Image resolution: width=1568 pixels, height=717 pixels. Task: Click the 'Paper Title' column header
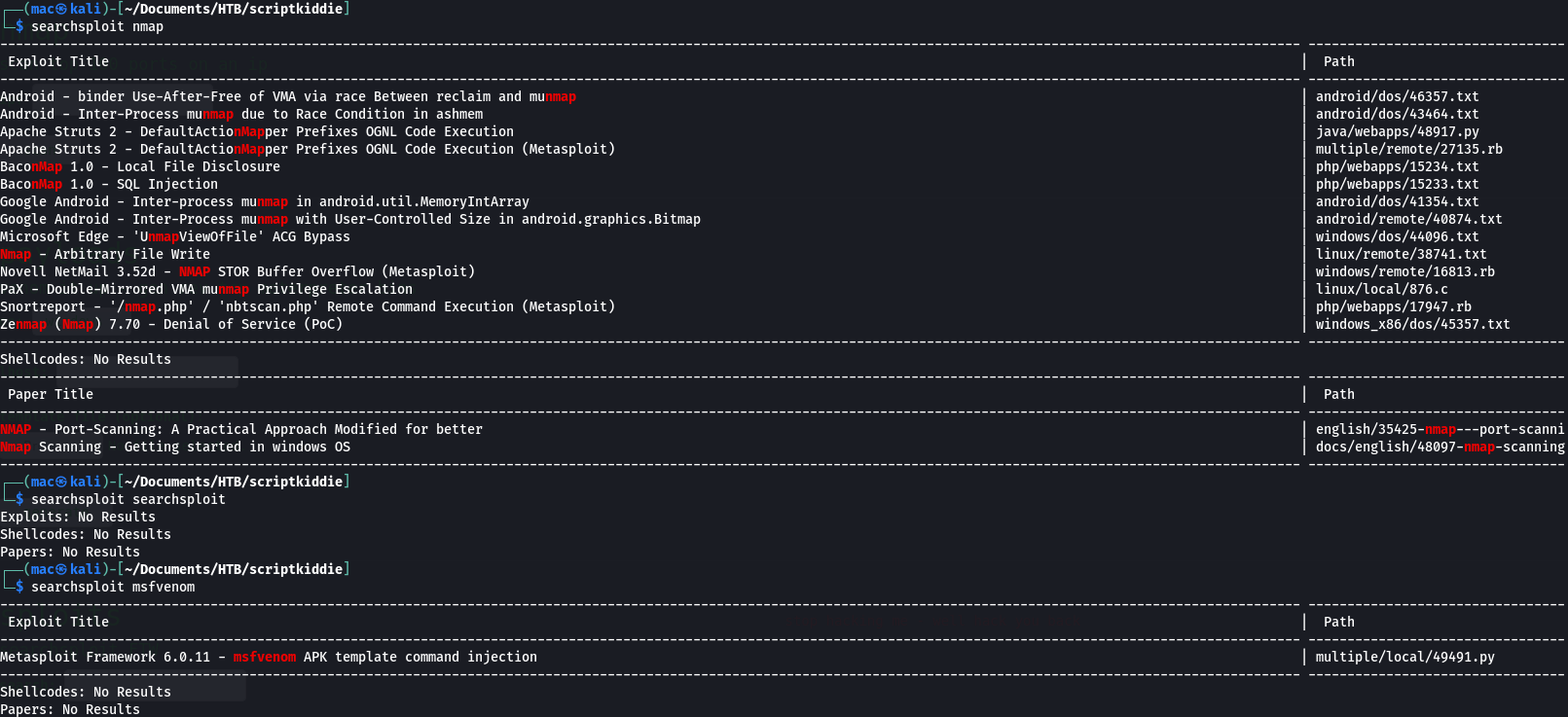[51, 394]
